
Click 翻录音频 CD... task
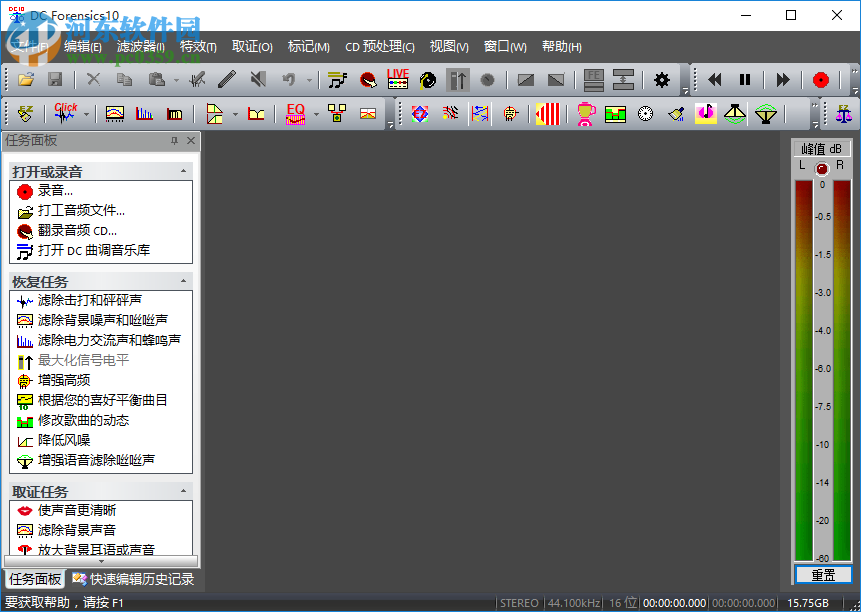click(67, 231)
